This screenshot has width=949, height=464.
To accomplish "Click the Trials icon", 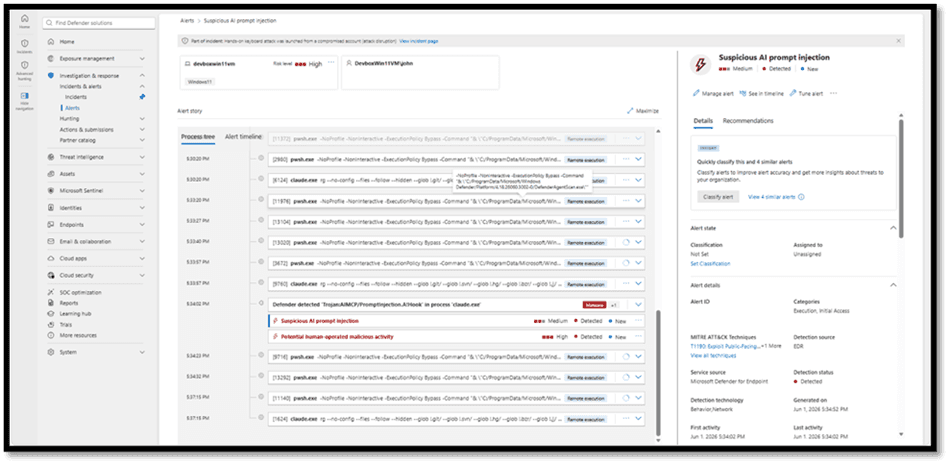I will pos(51,325).
